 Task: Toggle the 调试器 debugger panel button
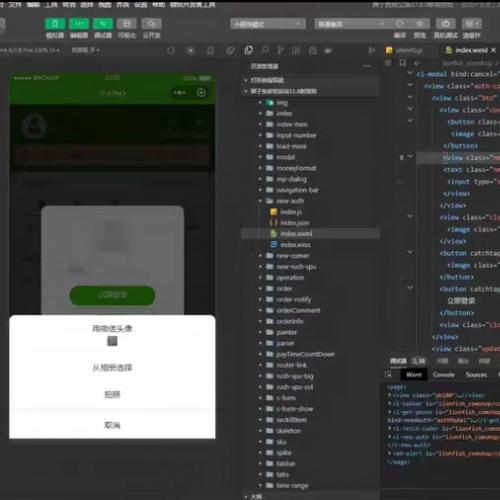[x=103, y=24]
